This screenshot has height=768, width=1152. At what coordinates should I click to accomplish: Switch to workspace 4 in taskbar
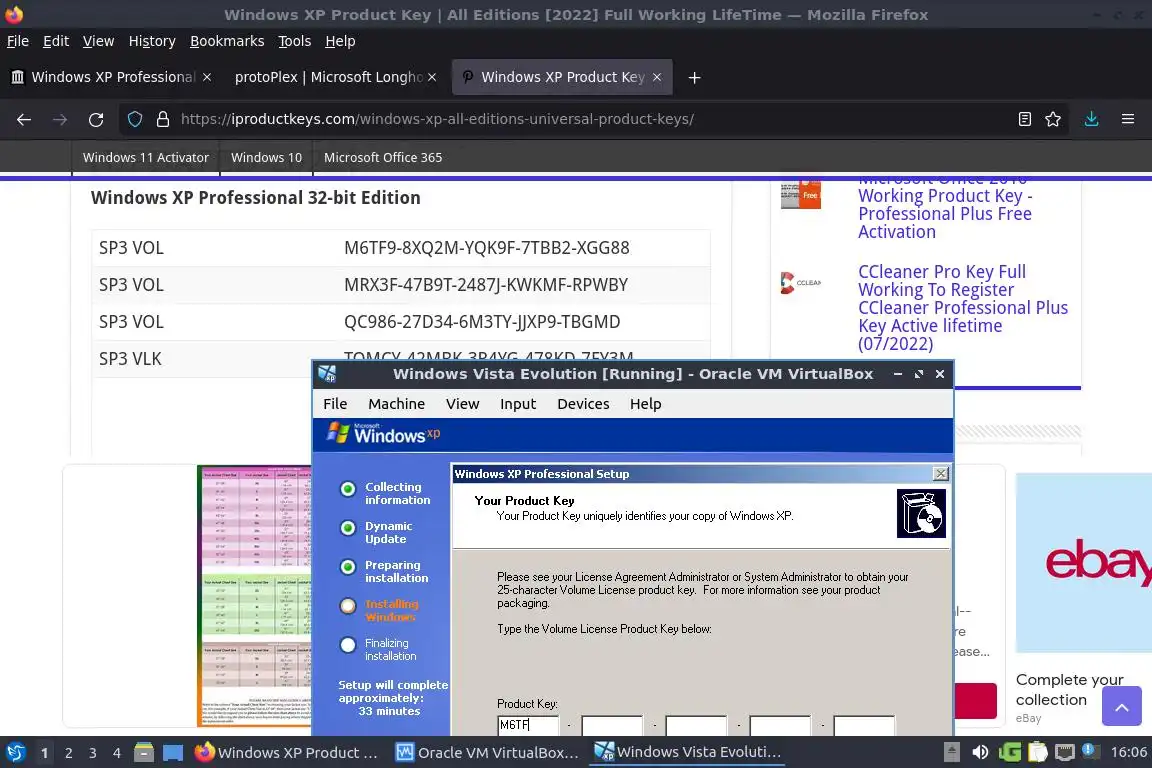click(x=117, y=753)
